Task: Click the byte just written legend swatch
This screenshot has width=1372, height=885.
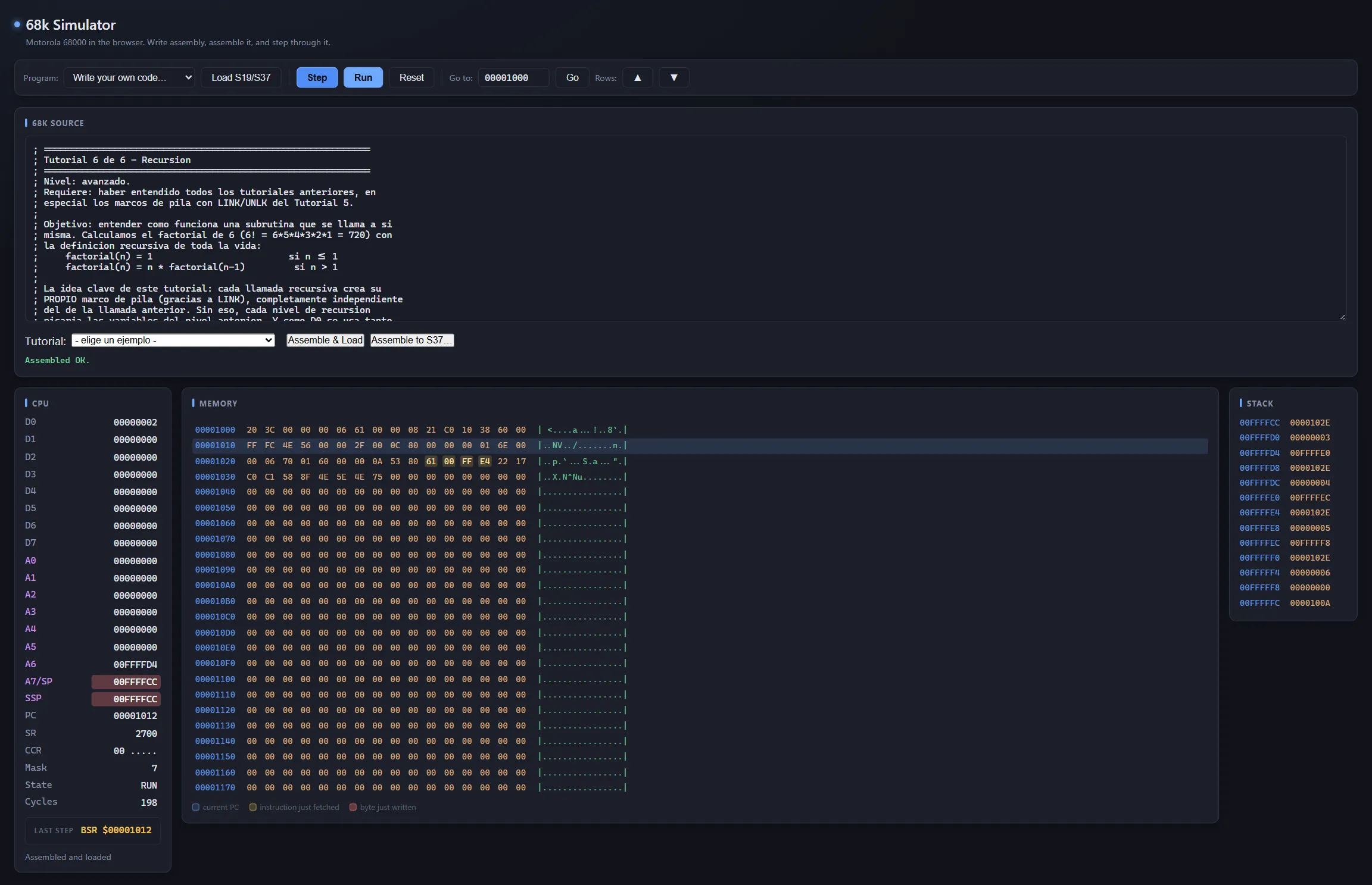Action: (x=353, y=807)
